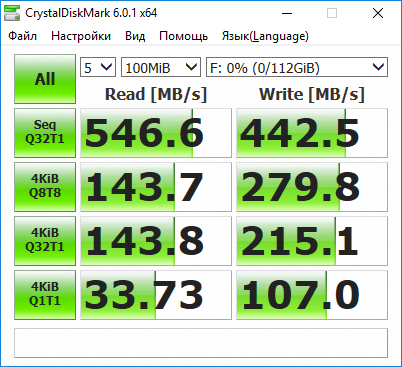Image resolution: width=402 pixels, height=367 pixels.
Task: Click the CrystalDiskMark app icon in title bar
Action: coord(12,13)
